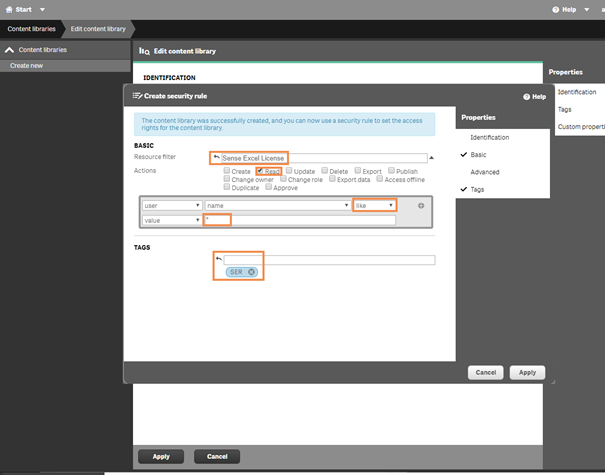Go to the Content libraries breadcrumb
Image resolution: width=605 pixels, height=475 pixels.
coord(31,29)
